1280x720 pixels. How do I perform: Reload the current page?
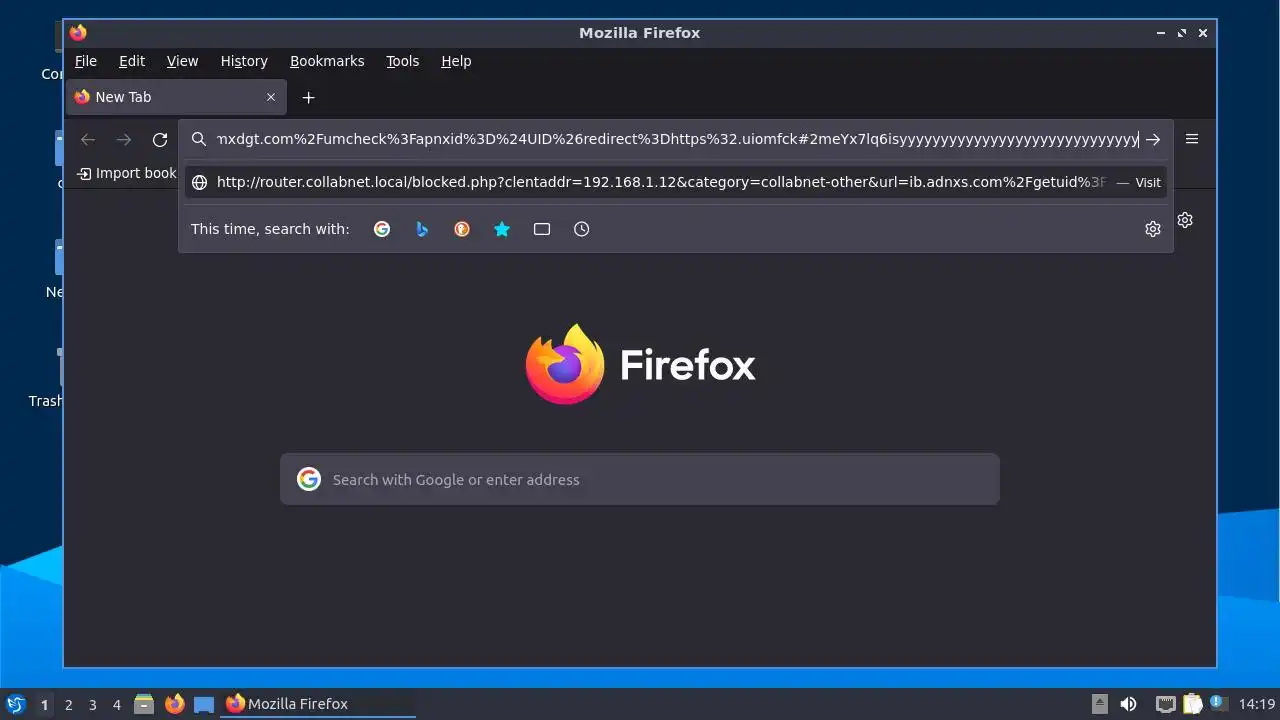[x=160, y=140]
